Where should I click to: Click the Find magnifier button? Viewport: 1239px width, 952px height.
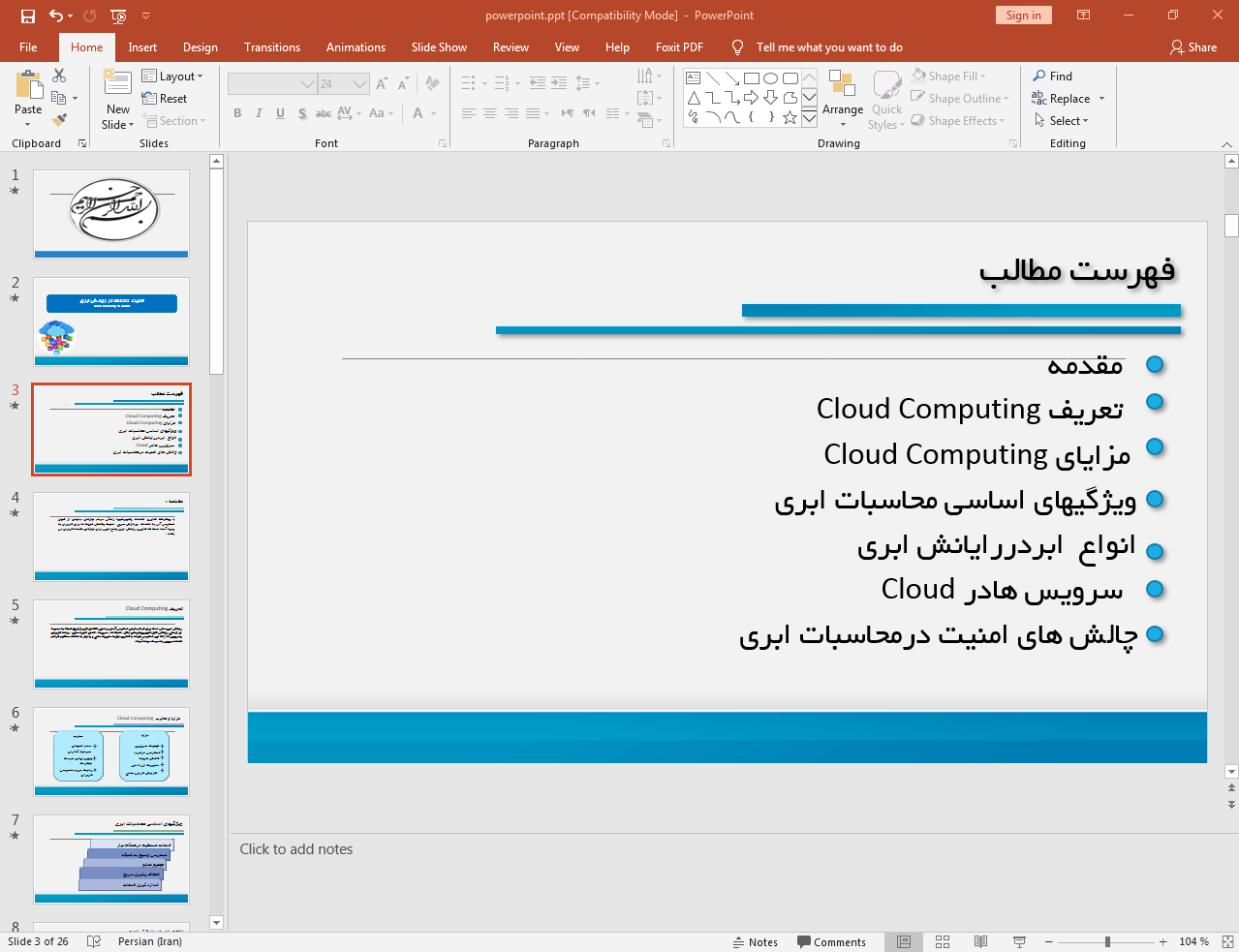pyautogui.click(x=1053, y=76)
